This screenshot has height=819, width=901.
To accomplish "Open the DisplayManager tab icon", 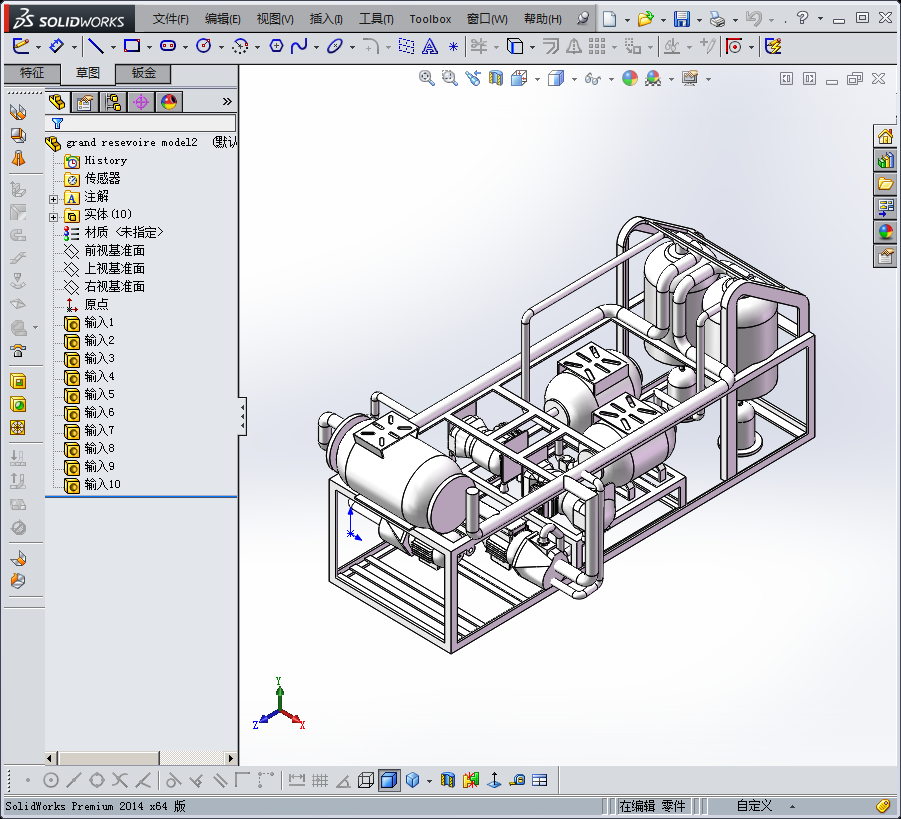I will coord(168,101).
